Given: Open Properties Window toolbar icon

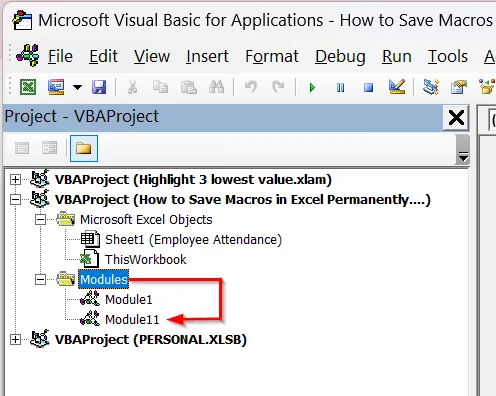Looking at the screenshot, I should [x=459, y=87].
